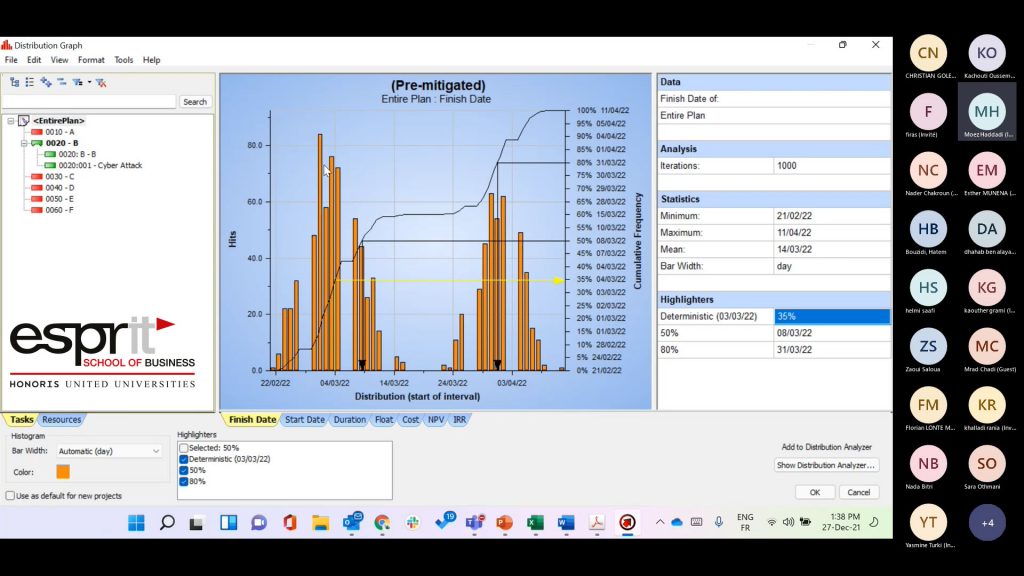Click the list view toolbar icon
The width and height of the screenshot is (1024, 576).
point(30,82)
